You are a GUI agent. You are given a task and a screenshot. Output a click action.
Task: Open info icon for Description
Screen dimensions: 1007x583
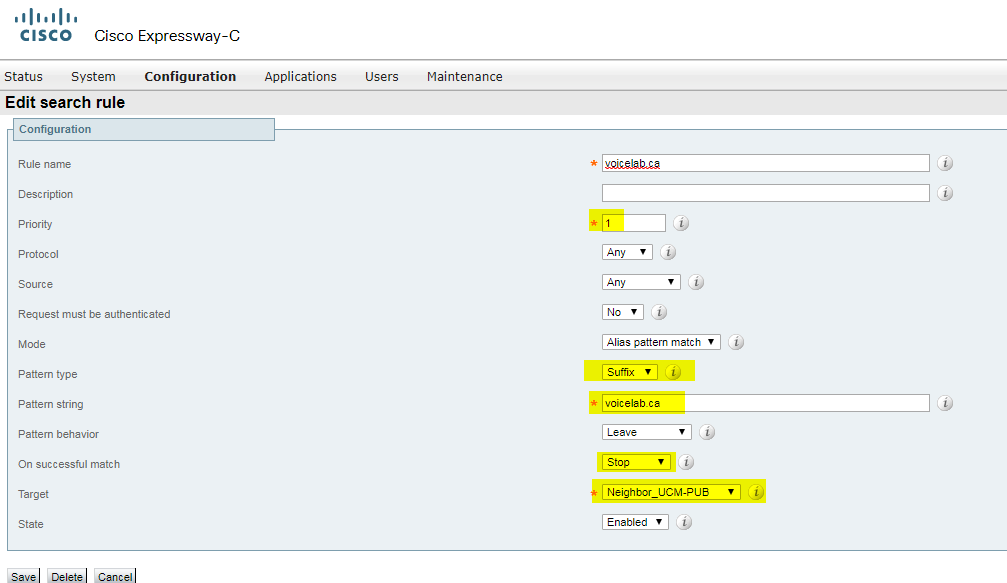[945, 193]
